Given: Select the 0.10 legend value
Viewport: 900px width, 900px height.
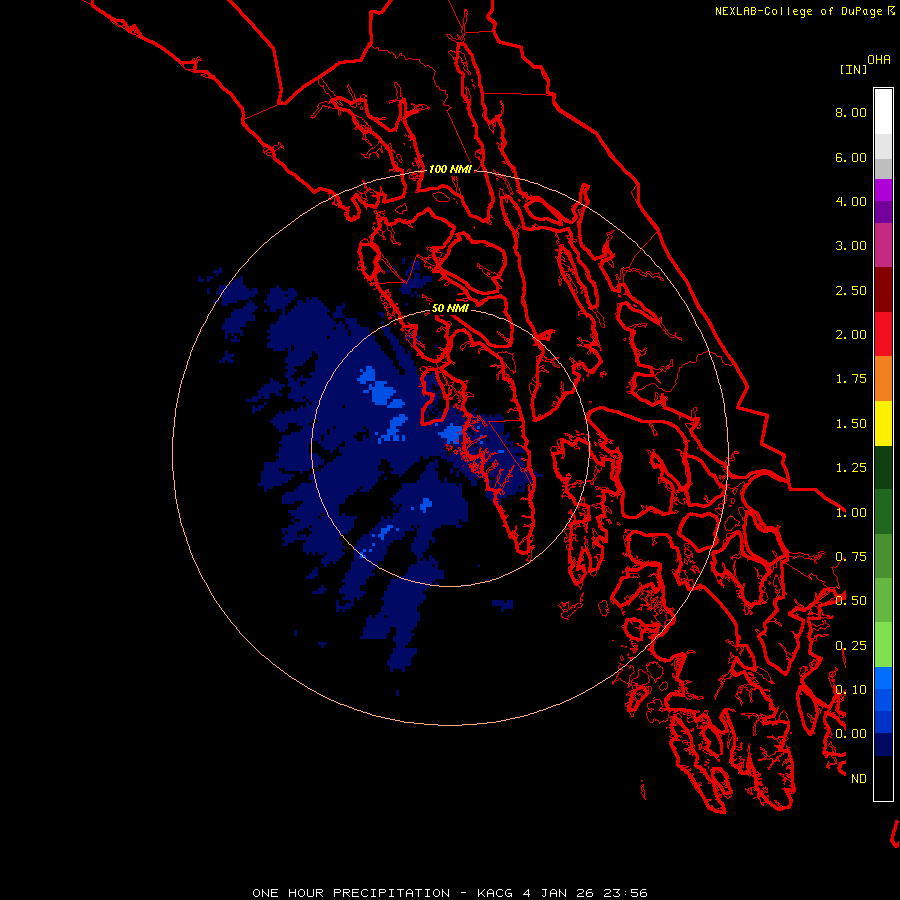Looking at the screenshot, I should click(x=851, y=690).
